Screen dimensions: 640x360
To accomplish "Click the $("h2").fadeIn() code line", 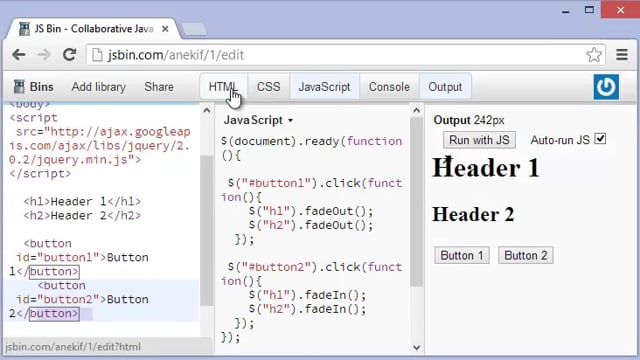I will click(x=307, y=309).
